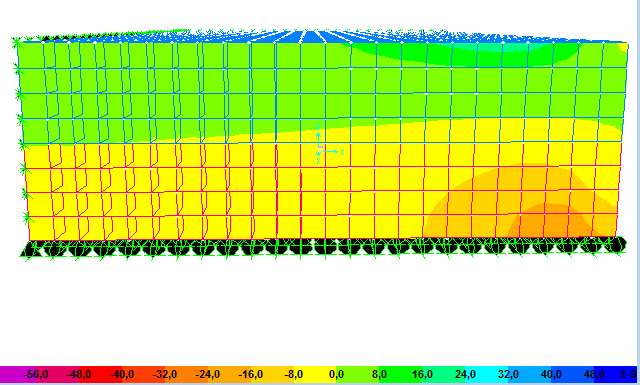Click the blue roof apex where lines converge

pyautogui.click(x=311, y=36)
